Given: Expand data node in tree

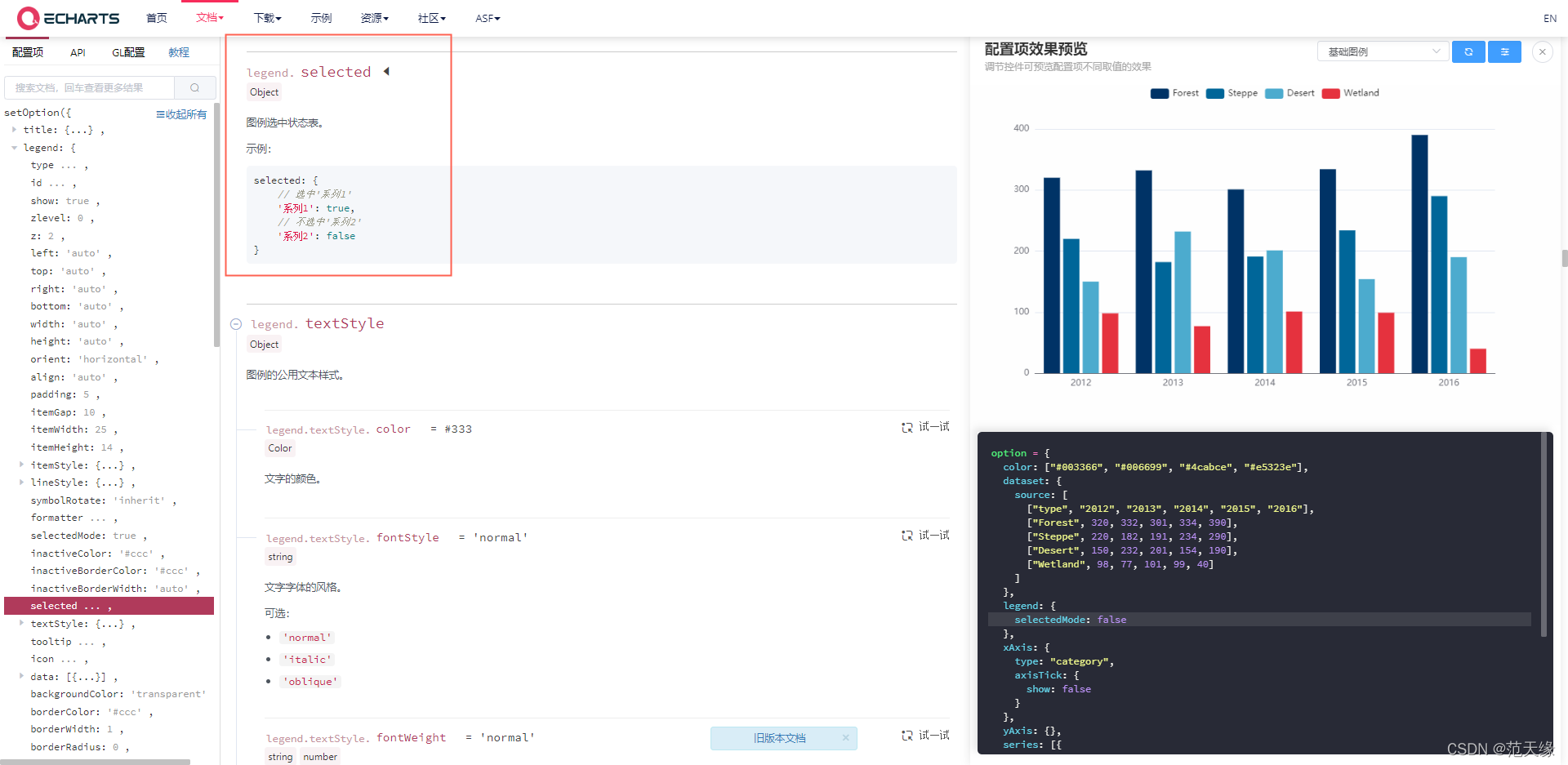Looking at the screenshot, I should pos(21,676).
